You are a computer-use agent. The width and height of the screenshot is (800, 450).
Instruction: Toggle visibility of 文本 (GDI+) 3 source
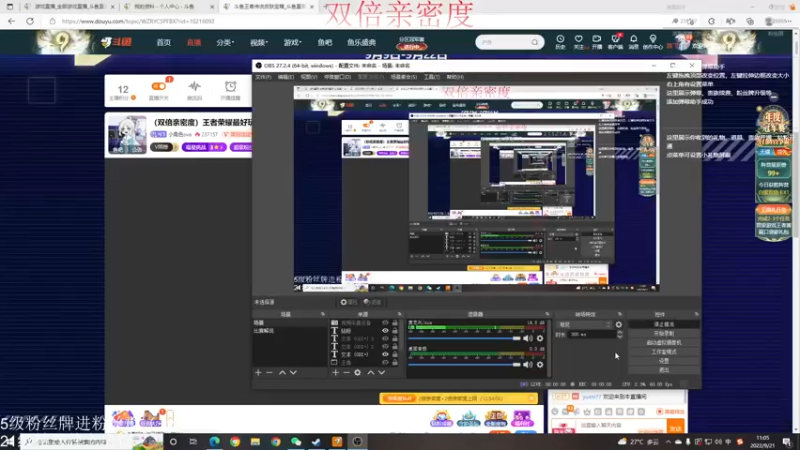[385, 339]
